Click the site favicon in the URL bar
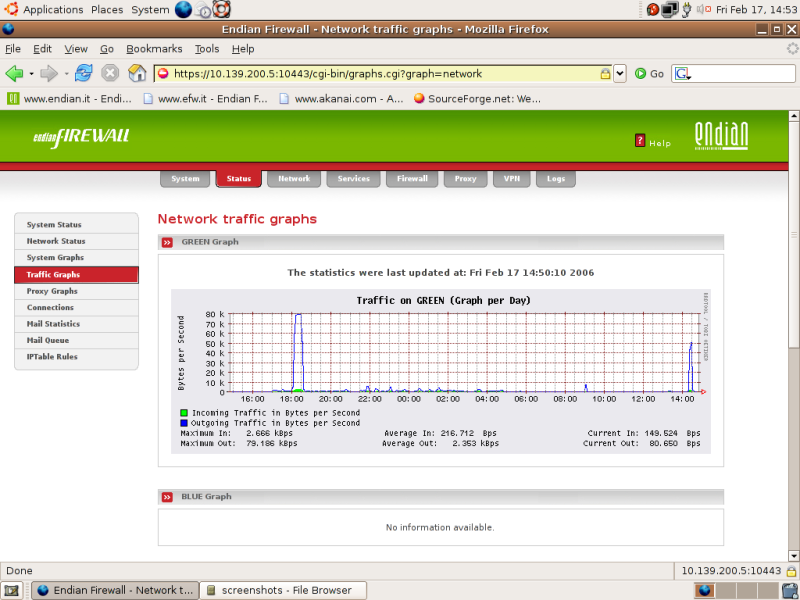Viewport: 800px width, 600px height. [163, 73]
